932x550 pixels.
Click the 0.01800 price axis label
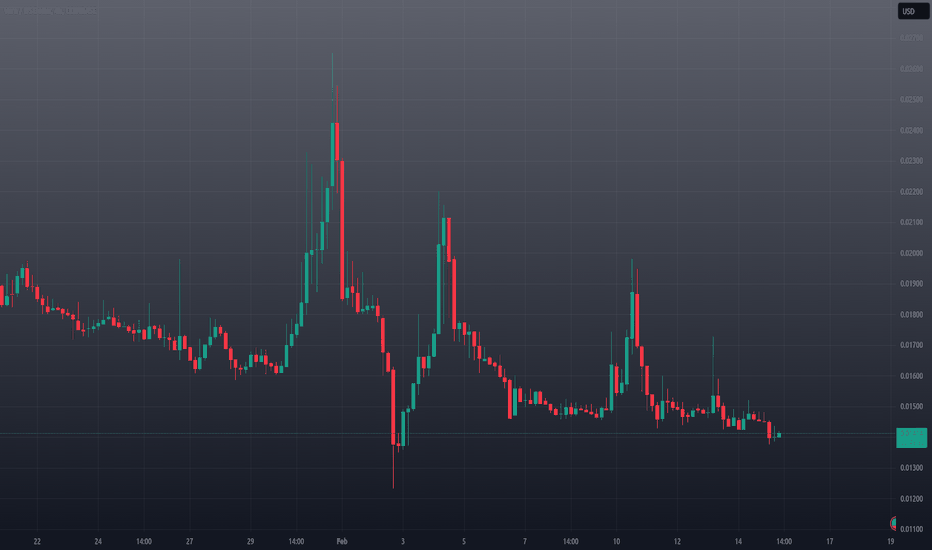point(911,315)
